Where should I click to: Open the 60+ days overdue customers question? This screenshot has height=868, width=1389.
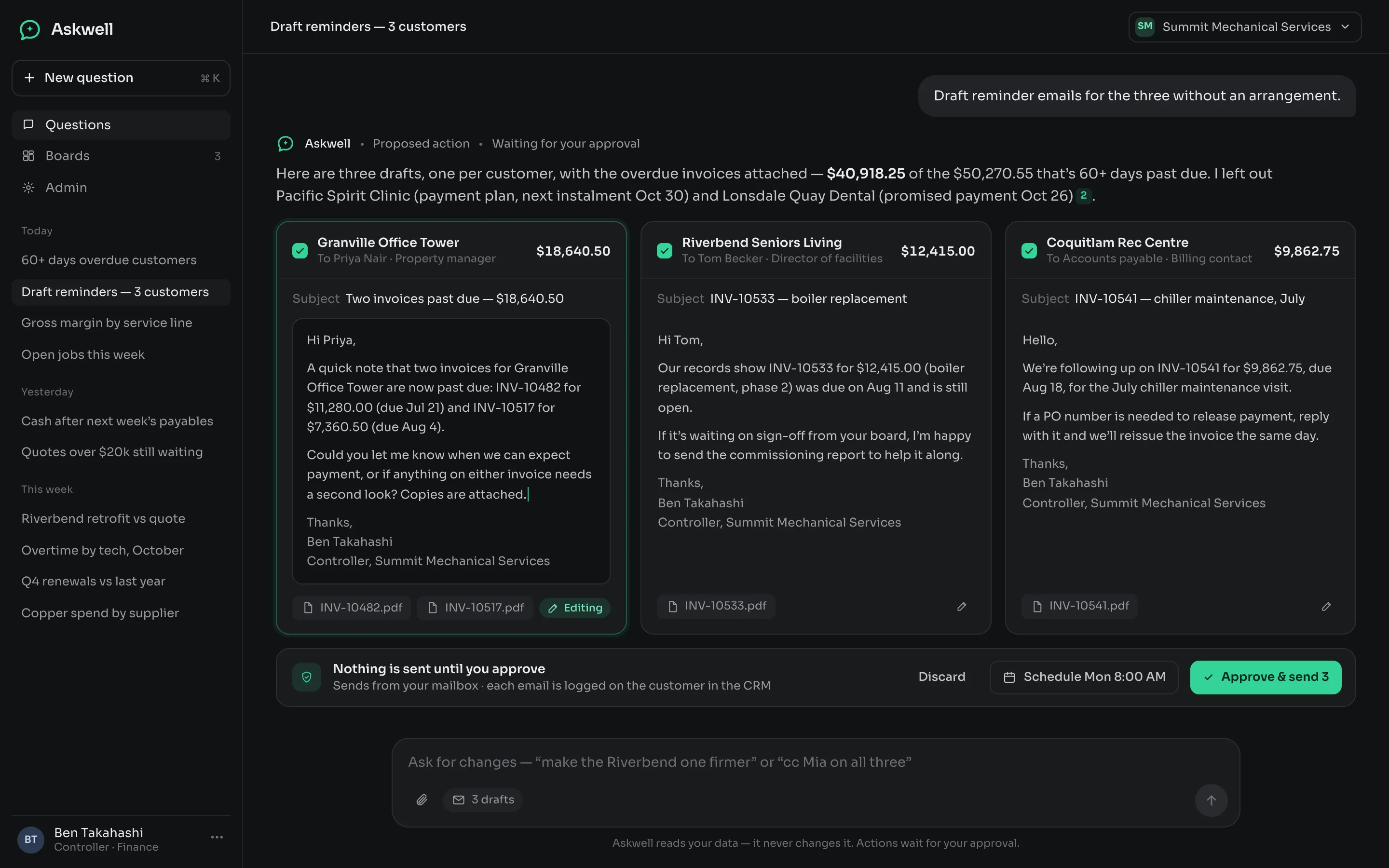pos(121,260)
